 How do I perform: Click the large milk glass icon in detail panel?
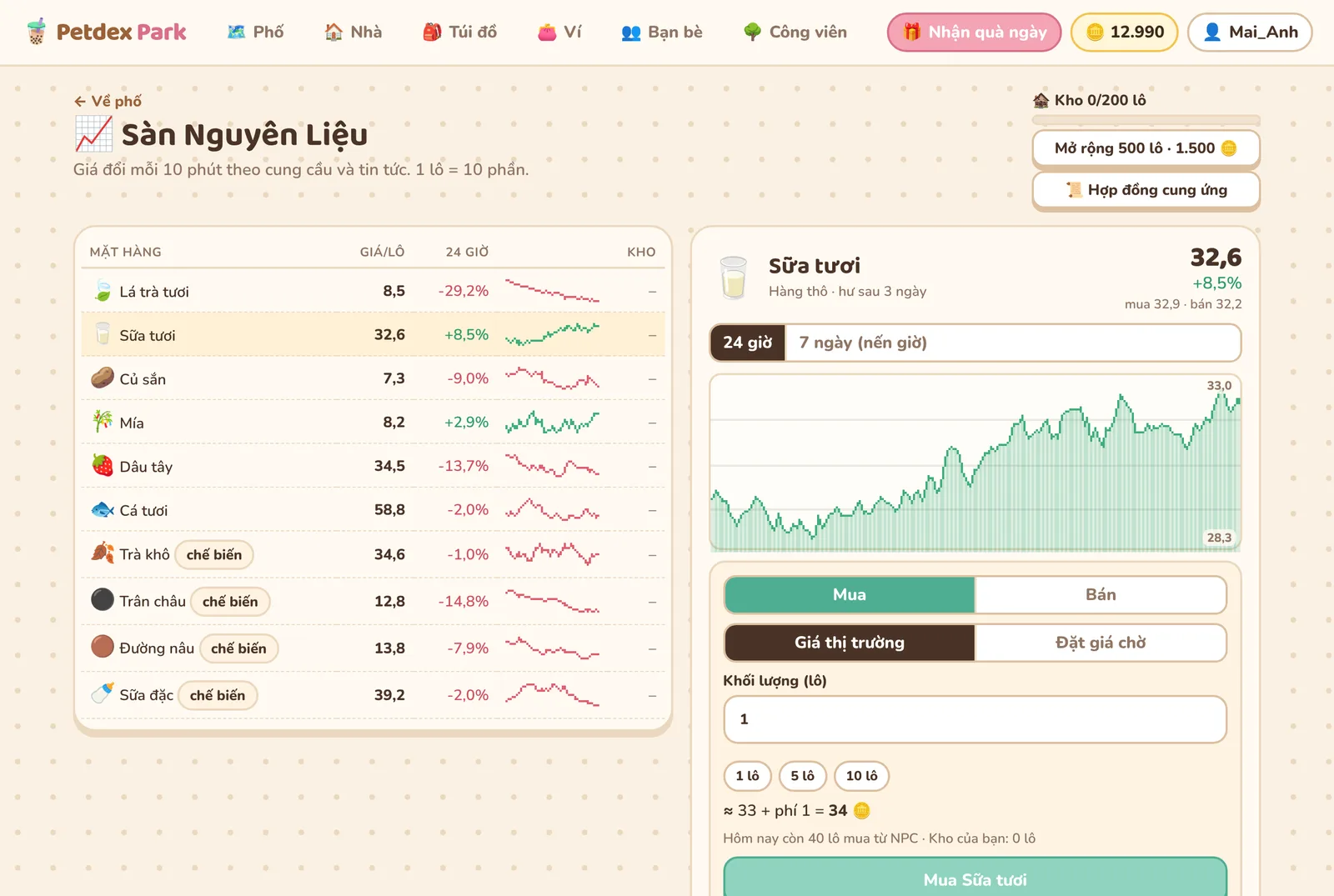(x=734, y=278)
